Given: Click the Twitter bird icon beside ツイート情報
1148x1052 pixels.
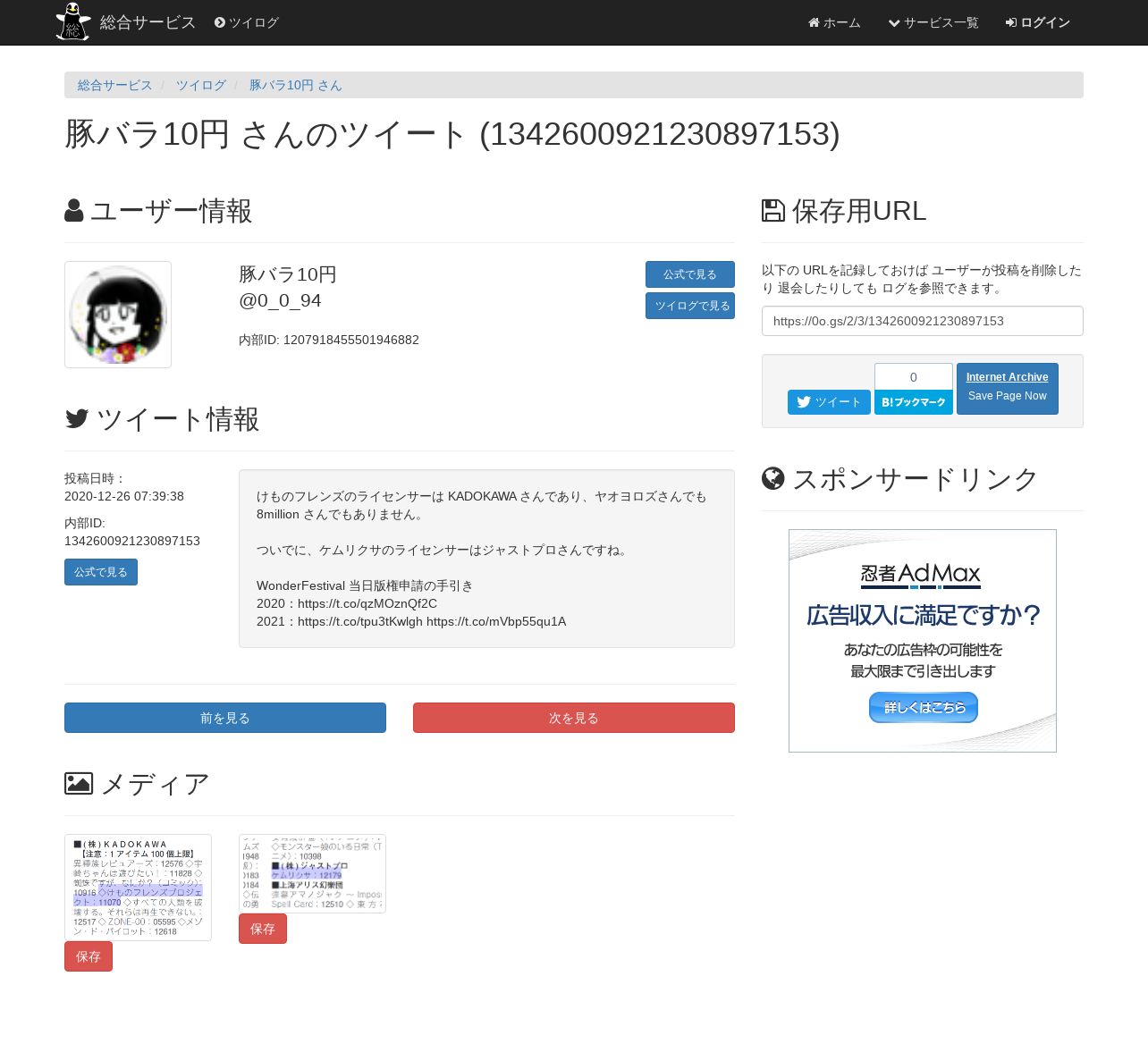Looking at the screenshot, I should pyautogui.click(x=77, y=418).
